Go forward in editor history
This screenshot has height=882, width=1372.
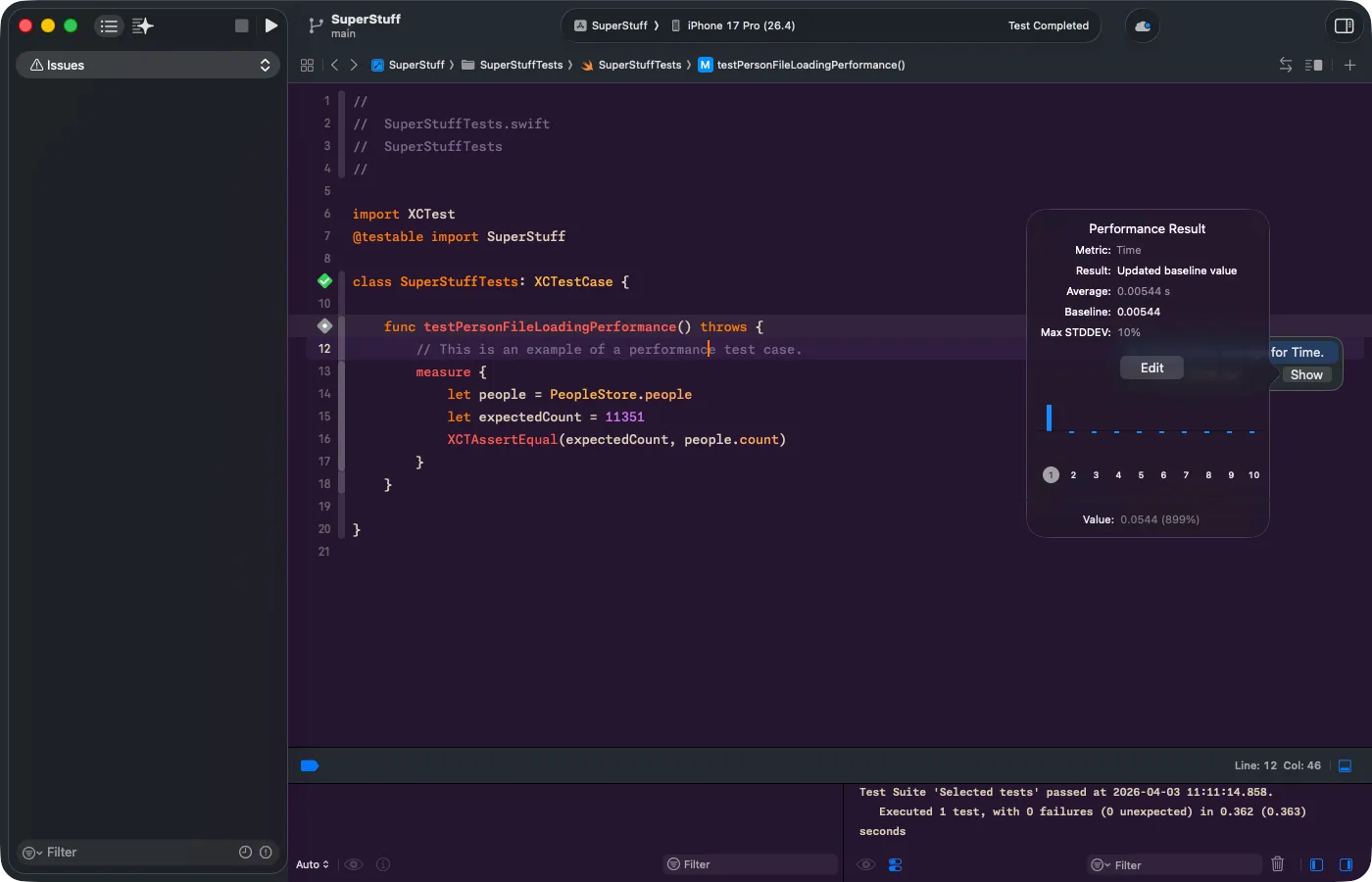(354, 65)
